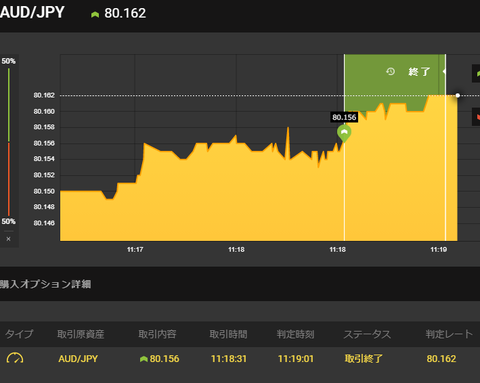The height and width of the screenshot is (383, 480).
Task: Click the 80.156 trade content cell
Action: click(x=164, y=359)
